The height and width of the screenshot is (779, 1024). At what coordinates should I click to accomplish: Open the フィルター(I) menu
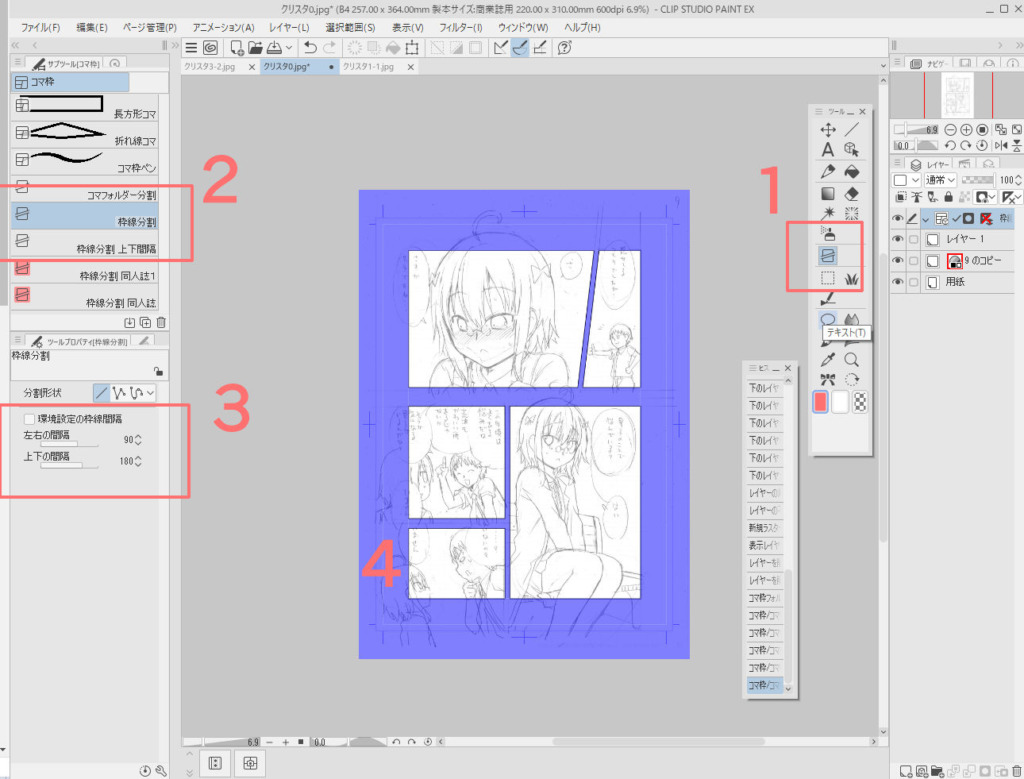(x=461, y=27)
